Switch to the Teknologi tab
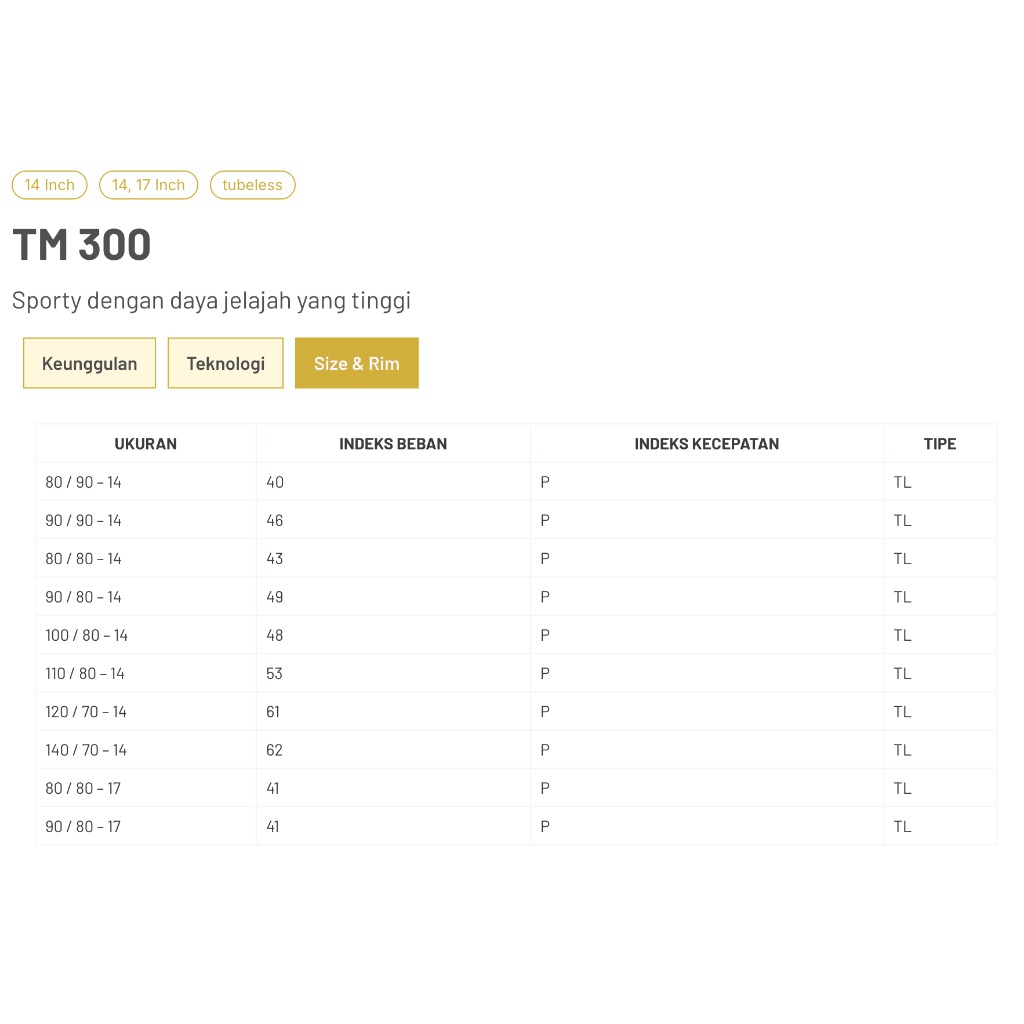This screenshot has height=1024, width=1024. click(x=225, y=363)
